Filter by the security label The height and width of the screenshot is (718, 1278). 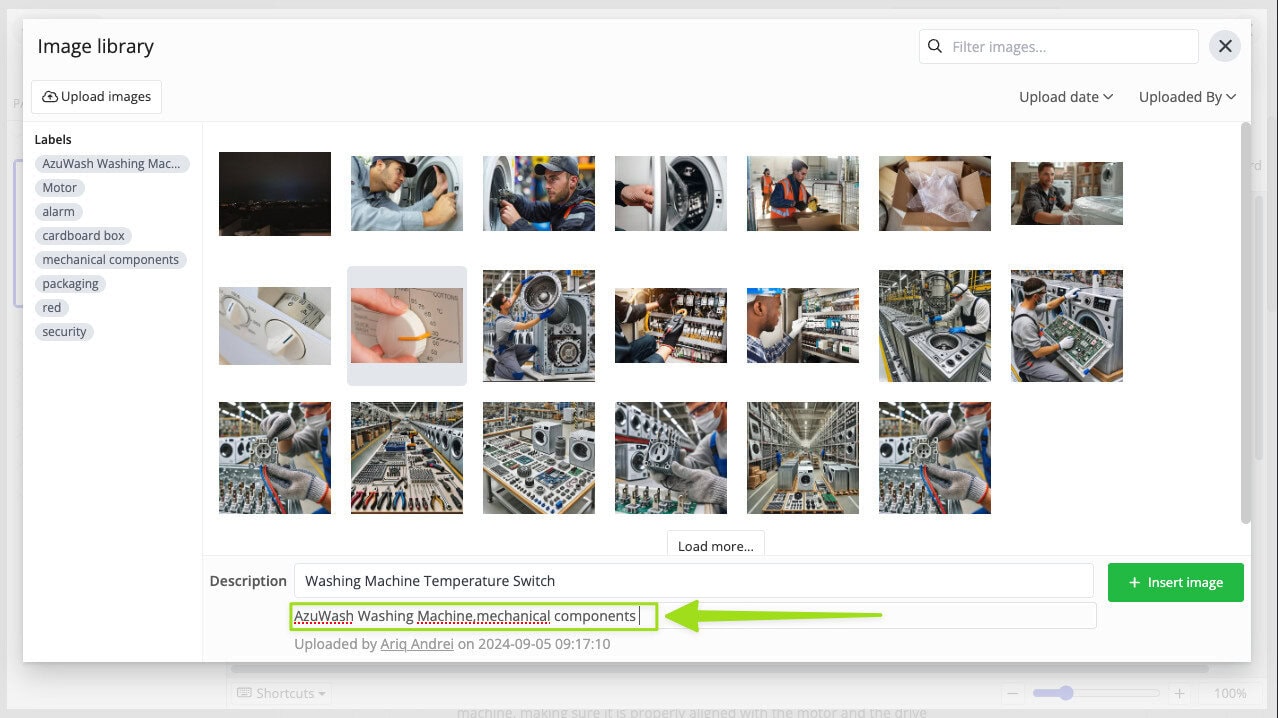65,332
